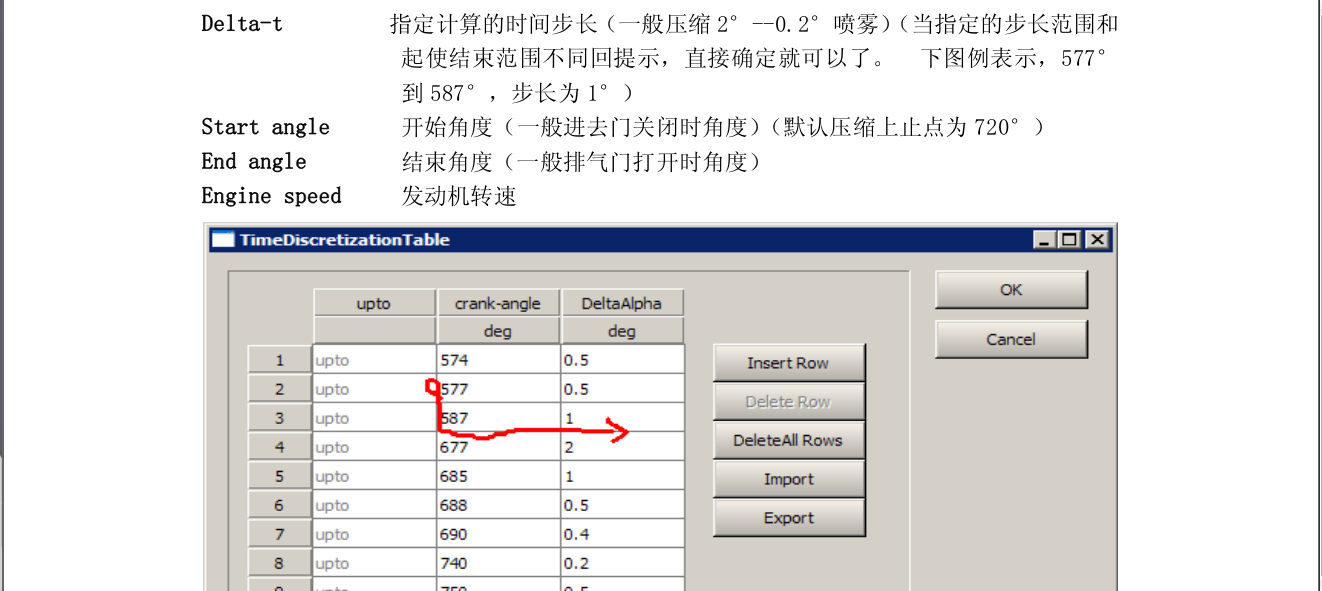Click the OK button
The width and height of the screenshot is (1322, 591).
pos(1010,289)
